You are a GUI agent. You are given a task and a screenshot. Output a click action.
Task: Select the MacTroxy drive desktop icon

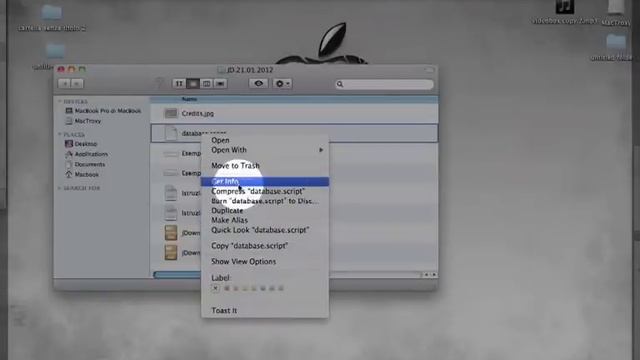(616, 13)
